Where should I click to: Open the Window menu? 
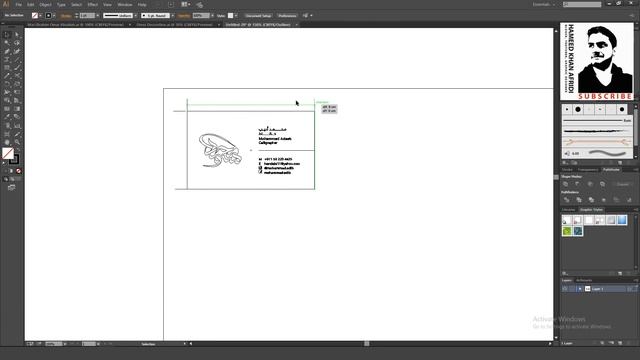(124, 4)
